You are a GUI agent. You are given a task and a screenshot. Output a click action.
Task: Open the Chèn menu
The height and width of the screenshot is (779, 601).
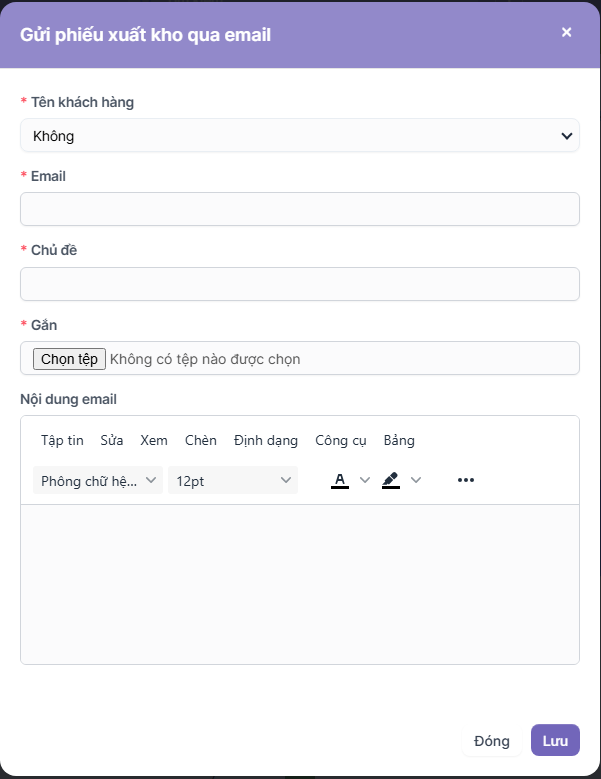click(201, 440)
